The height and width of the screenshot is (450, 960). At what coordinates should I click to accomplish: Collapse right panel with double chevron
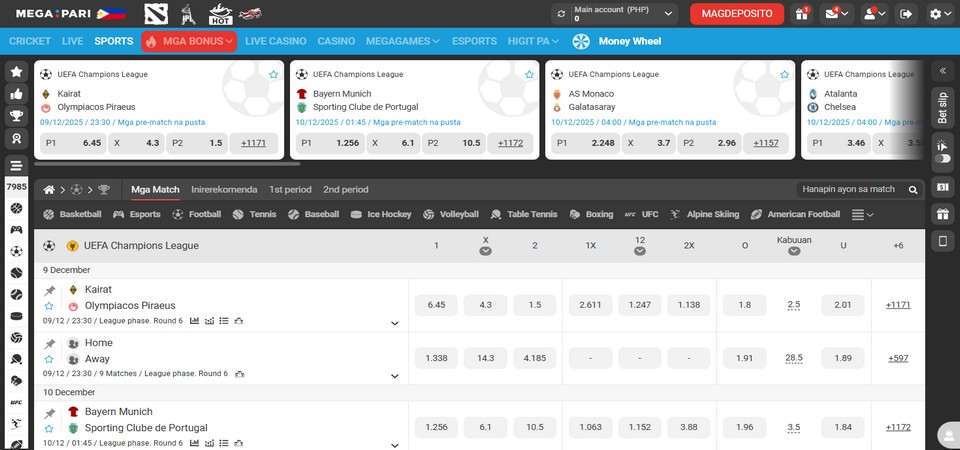943,71
